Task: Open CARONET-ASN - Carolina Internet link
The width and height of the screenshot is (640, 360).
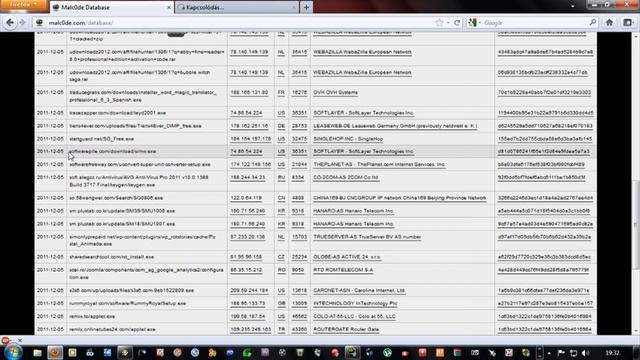Action: (x=359, y=291)
